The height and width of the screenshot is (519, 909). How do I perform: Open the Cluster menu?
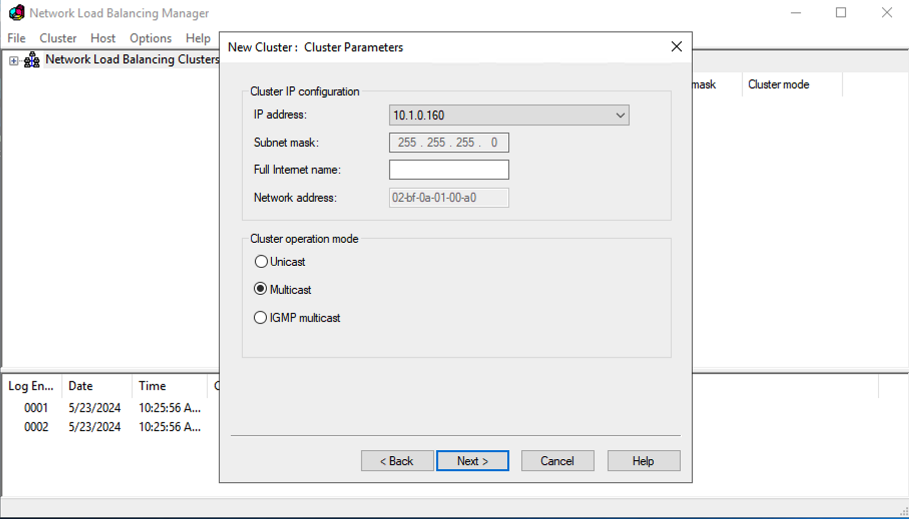(58, 38)
